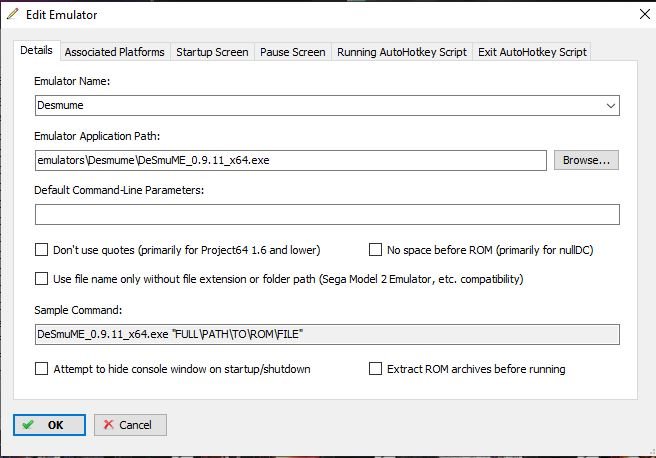
Task: Open the Running AutoHotkey Script tab
Action: pos(402,52)
